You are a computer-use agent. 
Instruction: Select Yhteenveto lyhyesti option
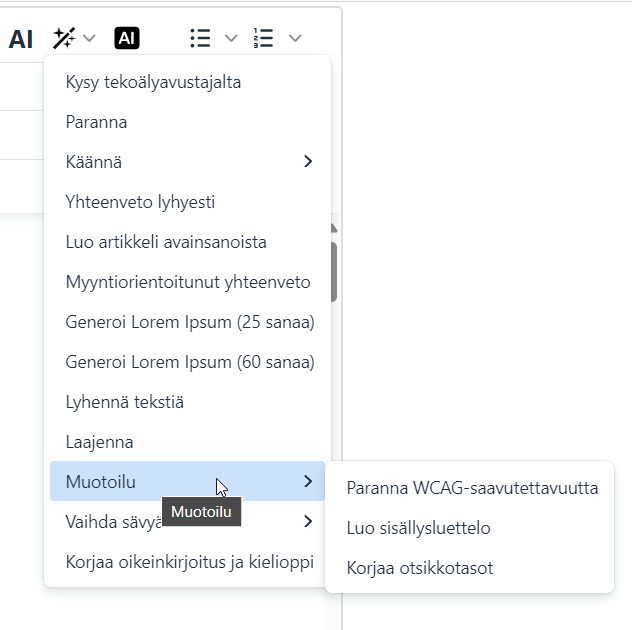pyautogui.click(x=187, y=202)
